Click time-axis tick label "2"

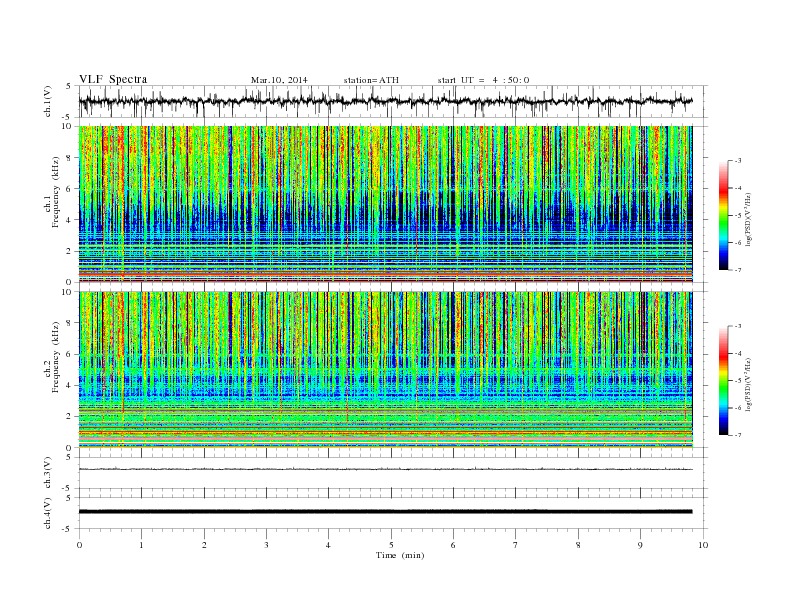pyautogui.click(x=204, y=545)
